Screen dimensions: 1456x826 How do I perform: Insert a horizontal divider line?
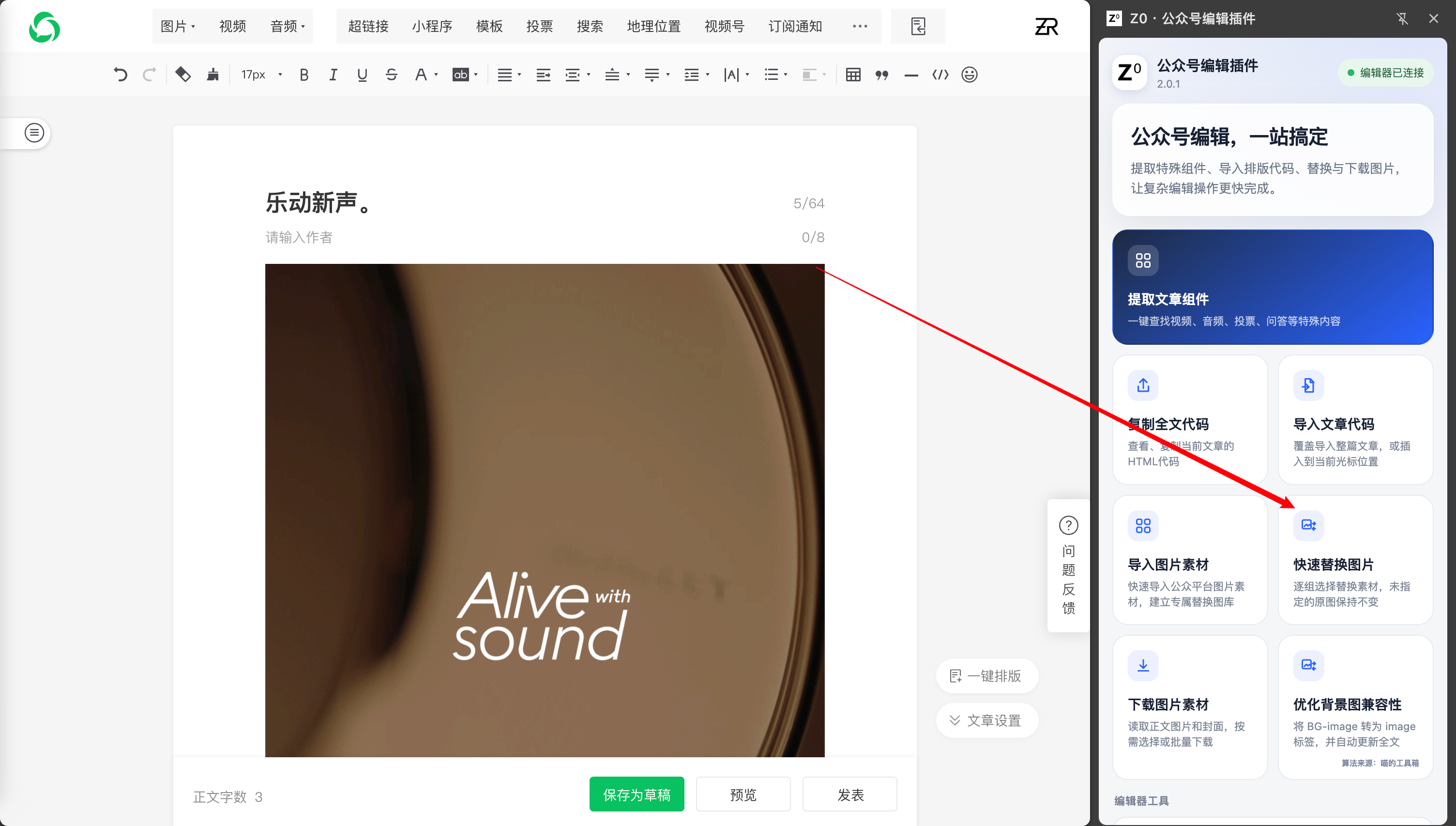[x=911, y=74]
